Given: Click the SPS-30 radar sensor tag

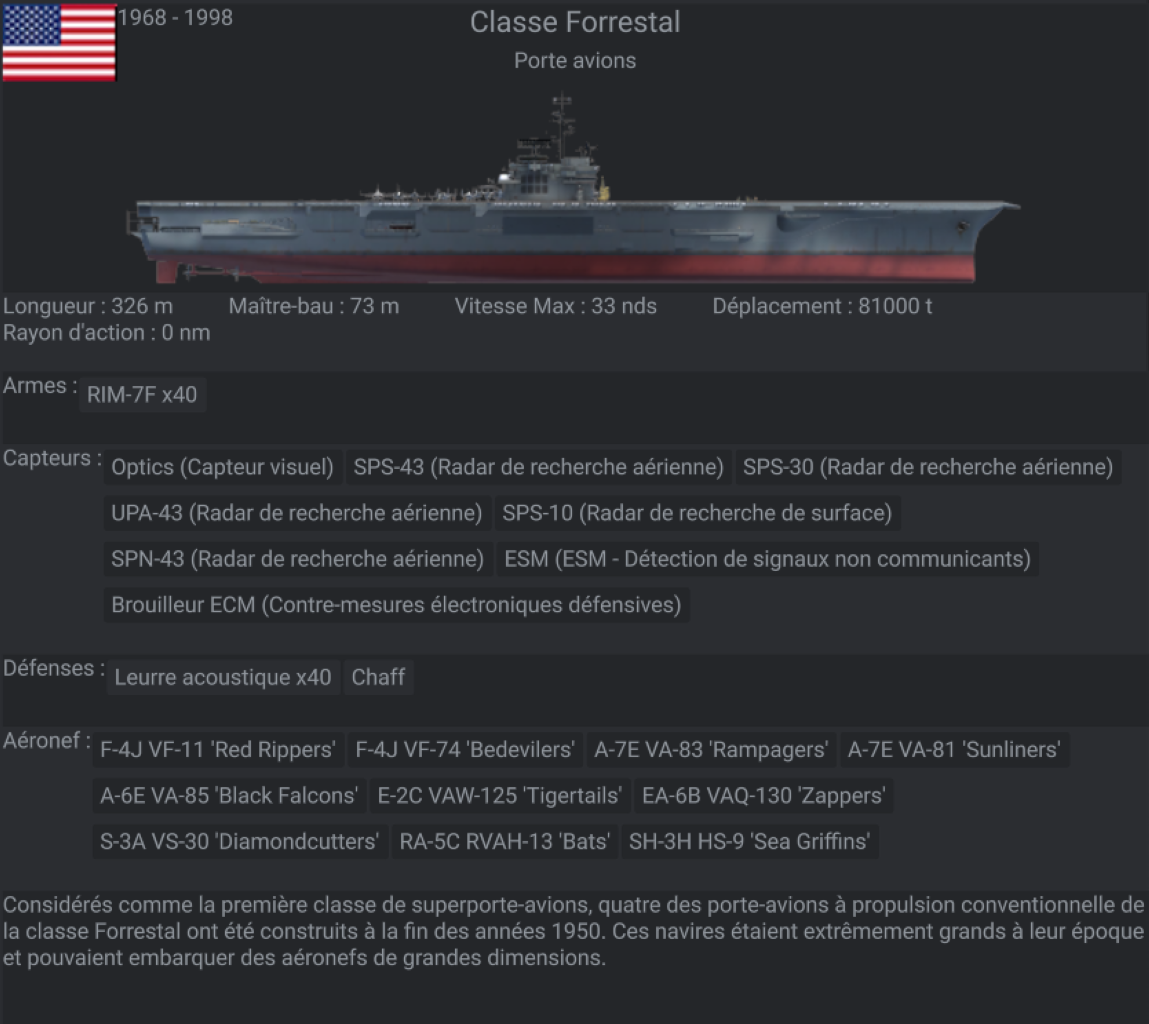Looking at the screenshot, I should pyautogui.click(x=927, y=467).
